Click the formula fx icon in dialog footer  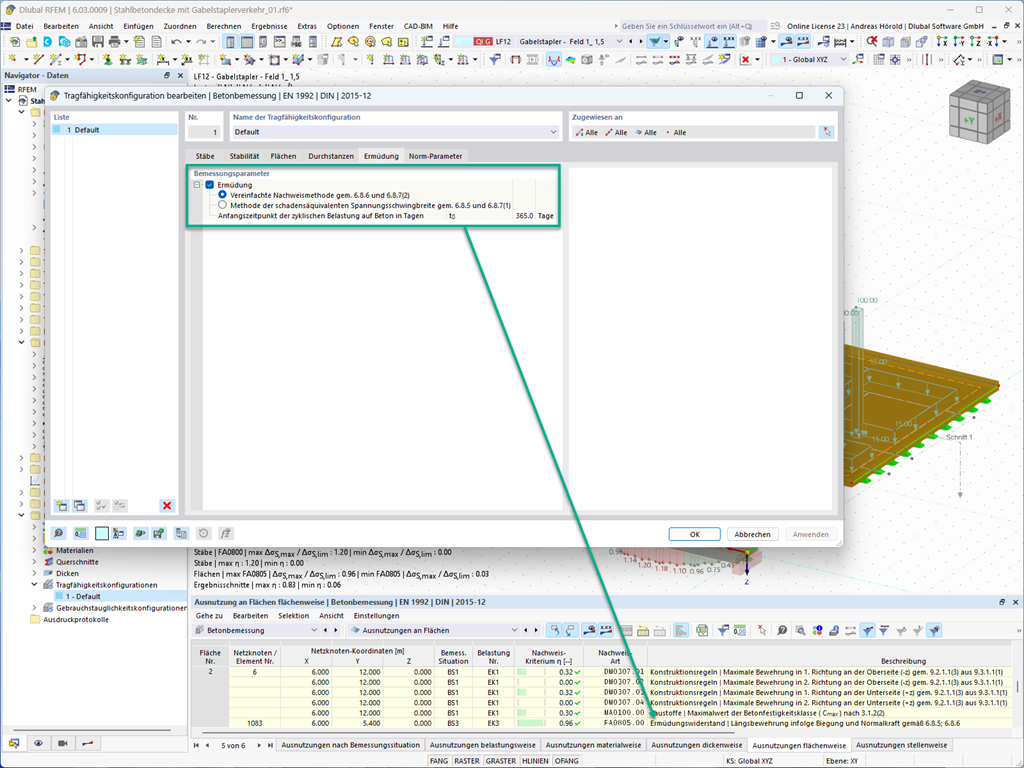point(225,534)
